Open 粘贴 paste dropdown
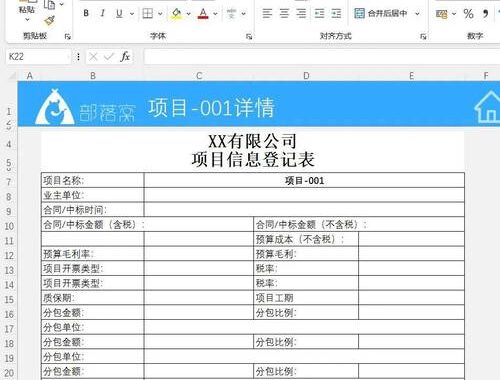The width and height of the screenshot is (500, 380). (x=27, y=20)
